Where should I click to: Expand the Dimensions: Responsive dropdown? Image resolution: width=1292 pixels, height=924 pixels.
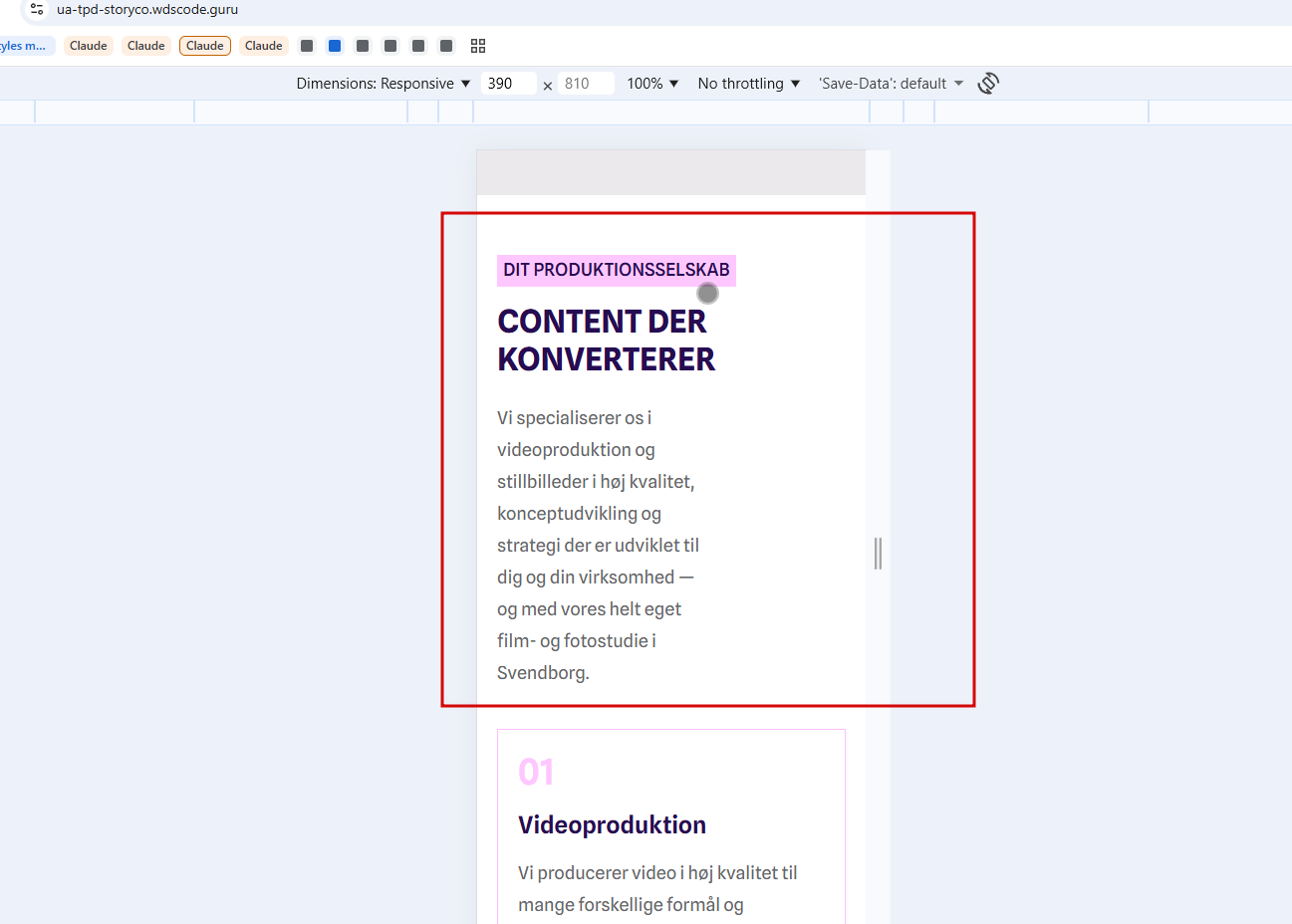click(x=384, y=84)
